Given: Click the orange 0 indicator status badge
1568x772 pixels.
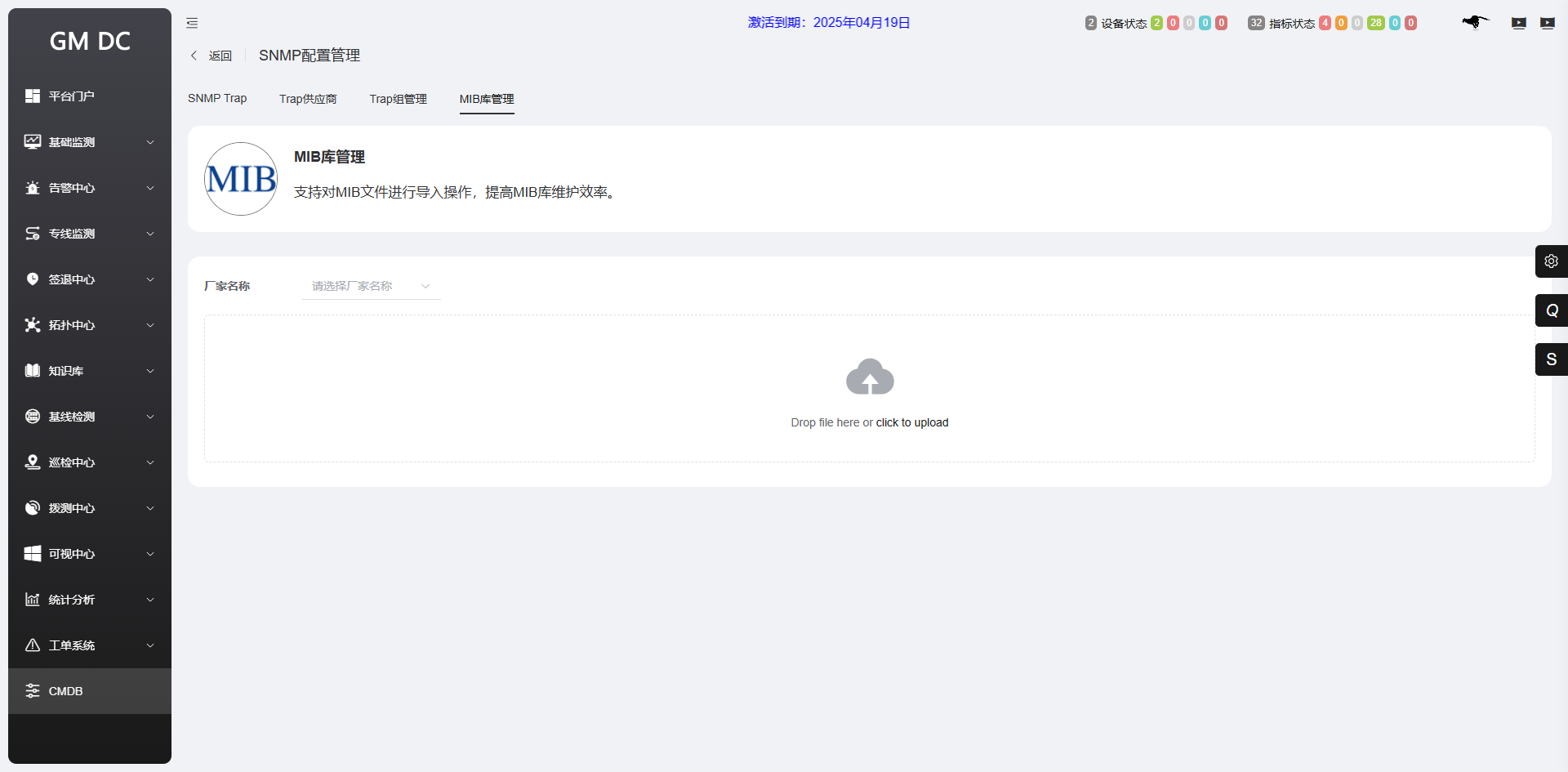Looking at the screenshot, I should (x=1341, y=23).
